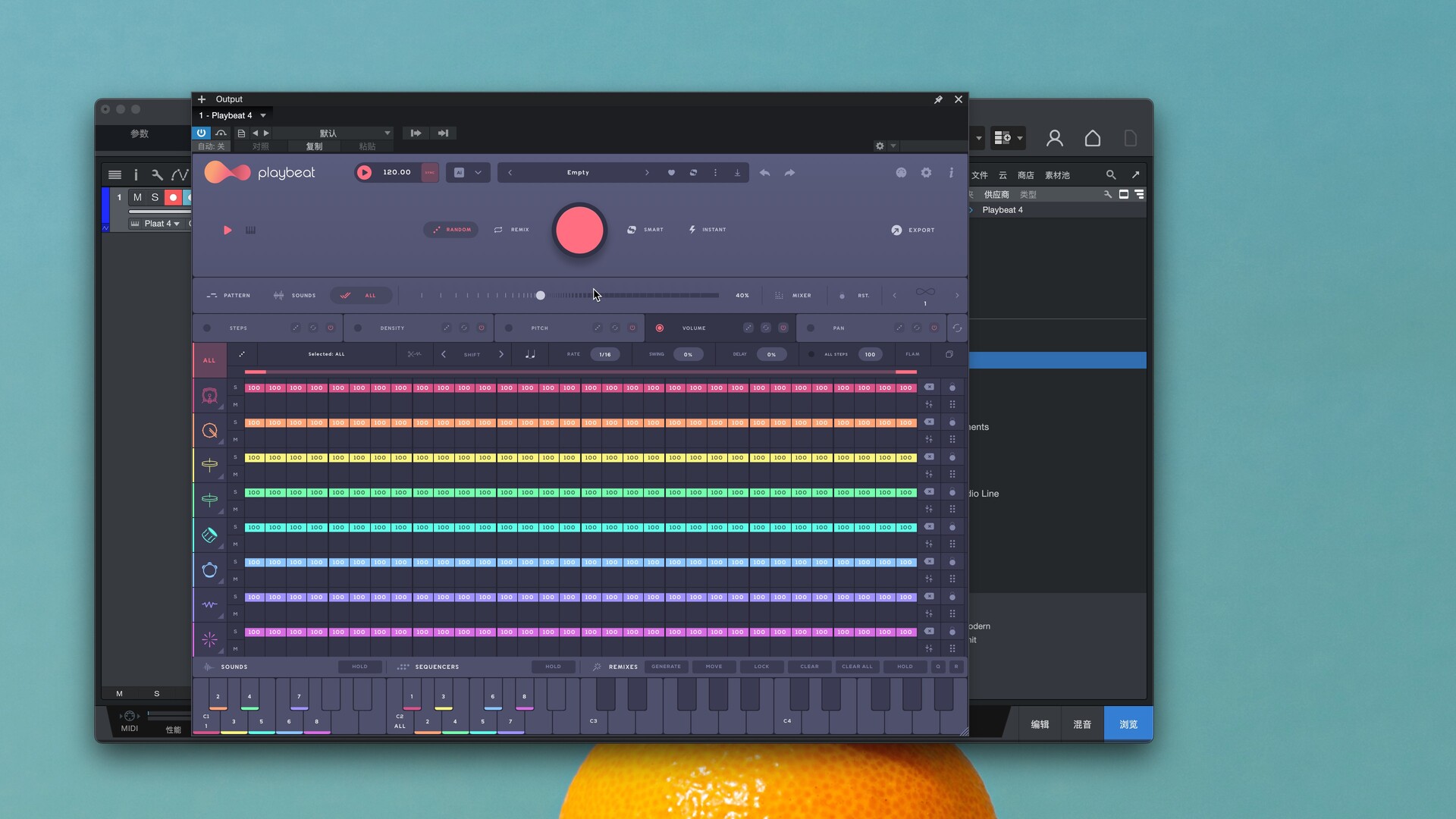The height and width of the screenshot is (819, 1456).
Task: Toggle HOLD for the Sounds keyboard section
Action: [359, 667]
